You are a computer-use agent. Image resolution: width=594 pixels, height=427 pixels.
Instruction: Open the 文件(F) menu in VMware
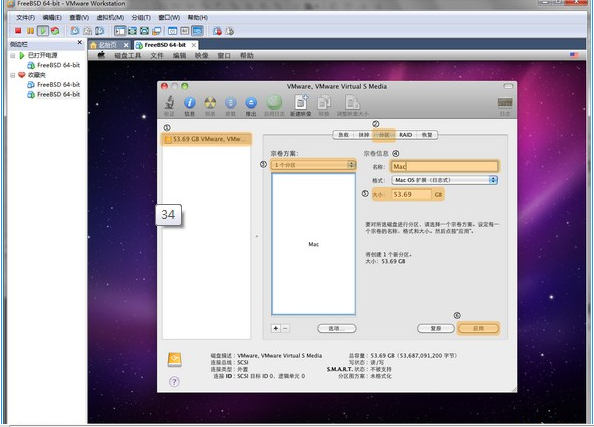pyautogui.click(x=25, y=17)
